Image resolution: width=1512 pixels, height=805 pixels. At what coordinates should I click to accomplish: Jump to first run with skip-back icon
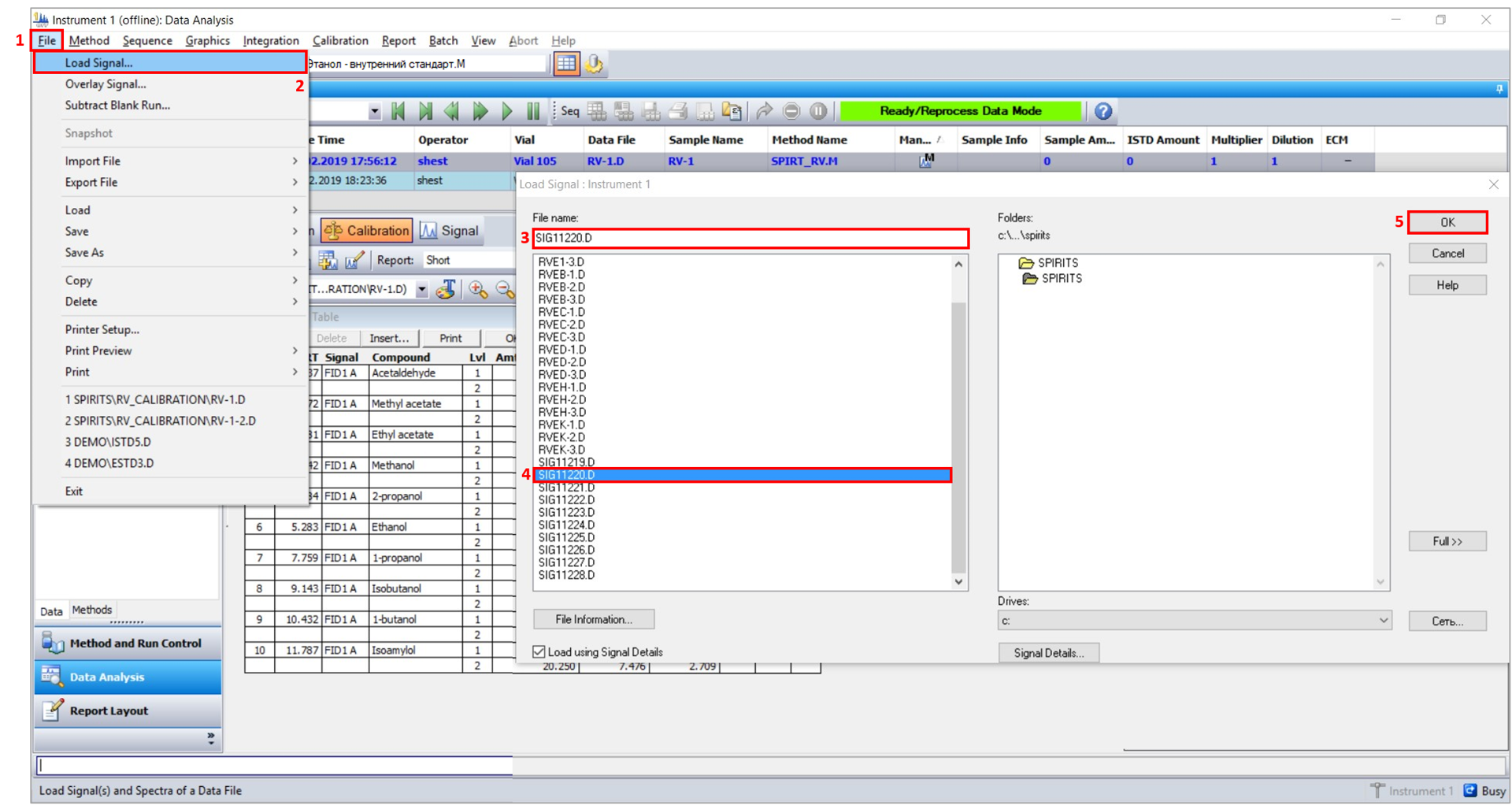click(398, 111)
